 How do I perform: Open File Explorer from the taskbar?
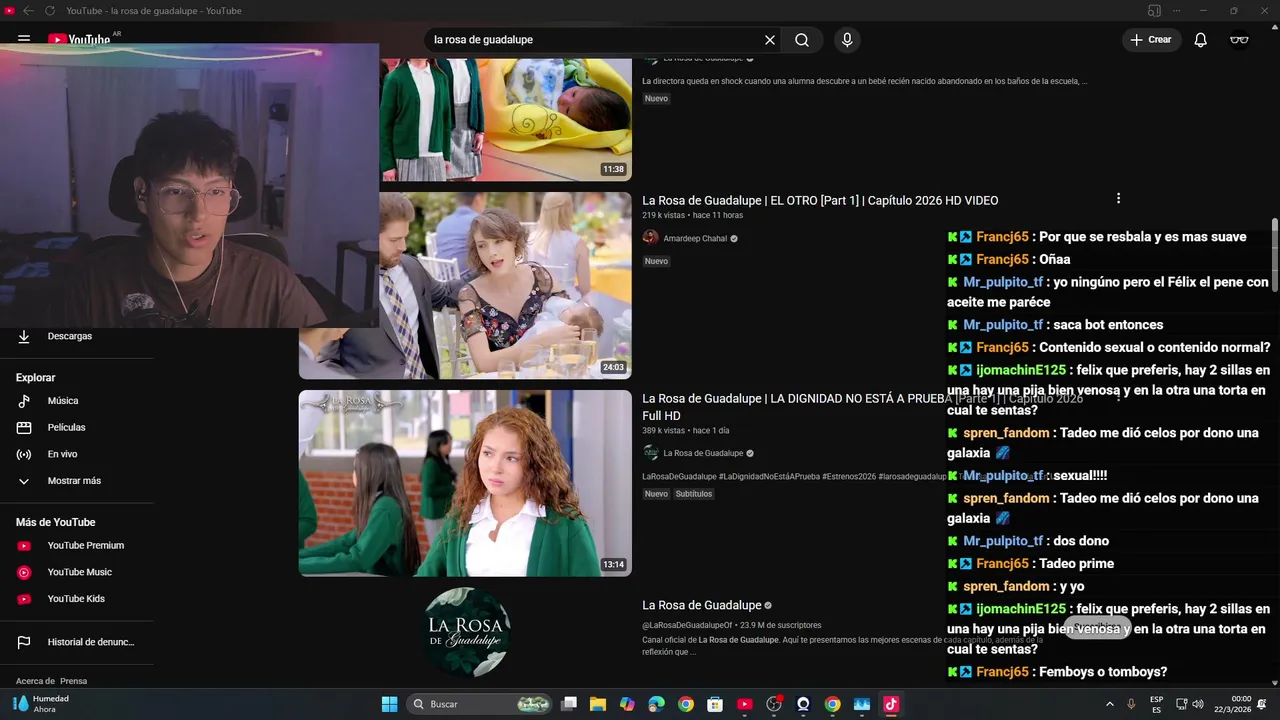598,704
